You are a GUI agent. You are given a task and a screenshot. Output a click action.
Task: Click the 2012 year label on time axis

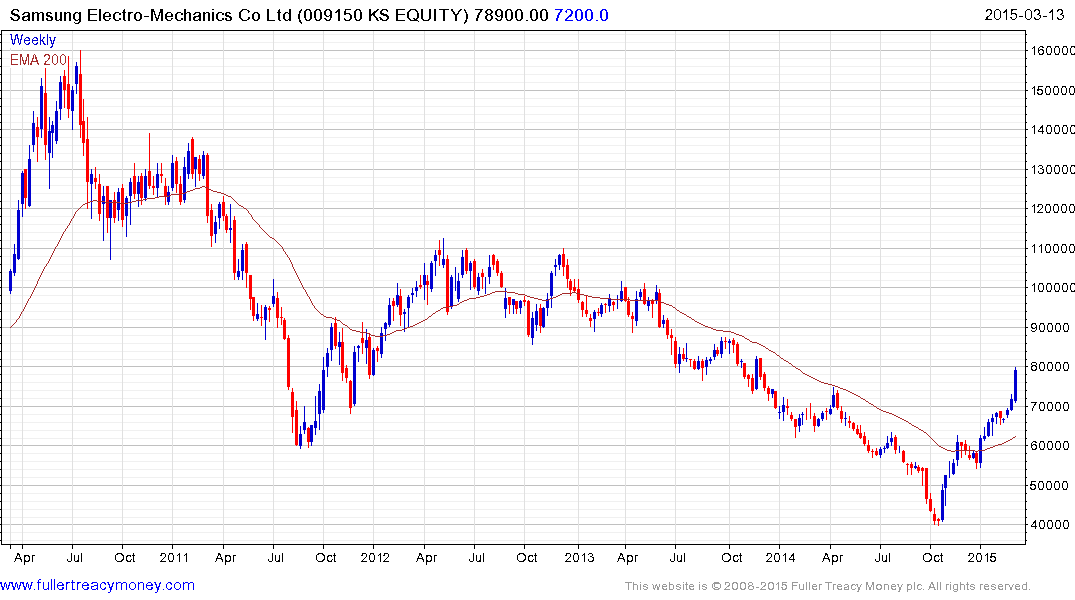coord(375,557)
